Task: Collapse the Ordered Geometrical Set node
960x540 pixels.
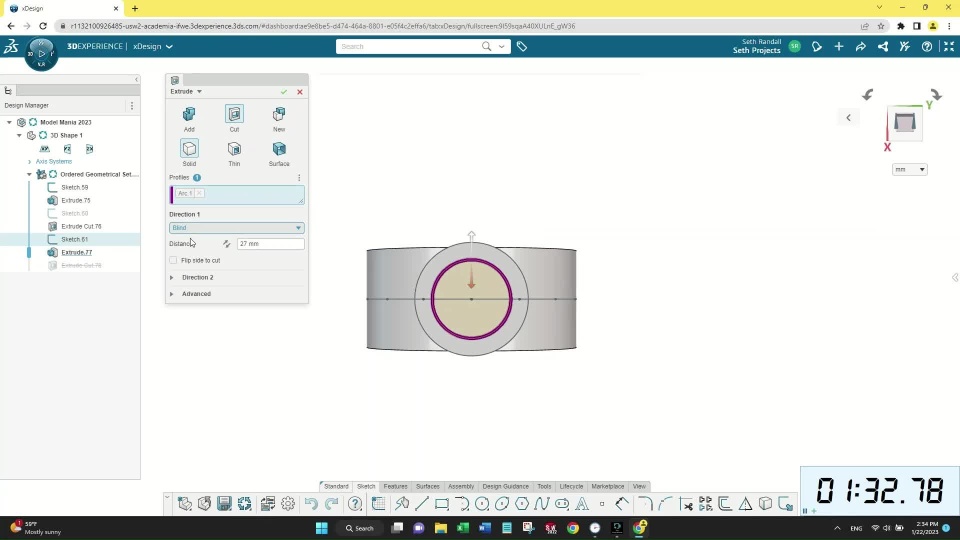Action: (x=29, y=174)
